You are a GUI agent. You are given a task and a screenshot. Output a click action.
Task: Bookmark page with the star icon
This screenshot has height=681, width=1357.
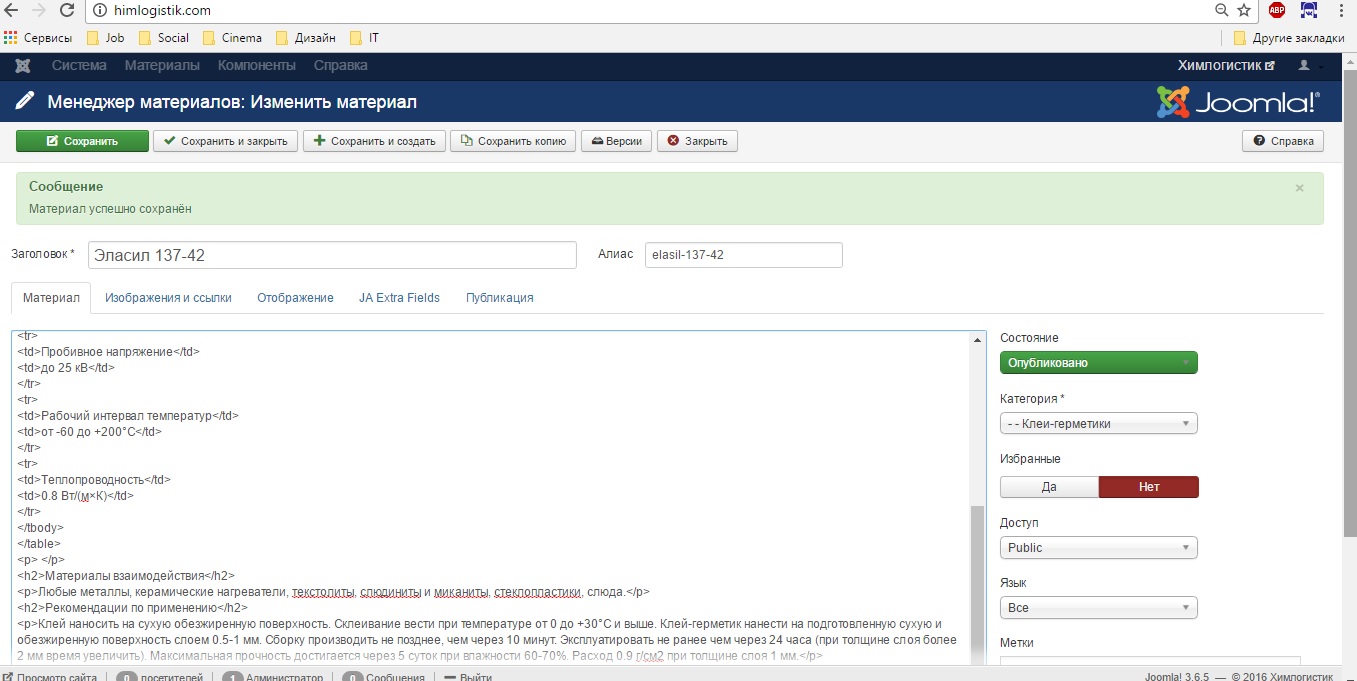tap(1244, 11)
